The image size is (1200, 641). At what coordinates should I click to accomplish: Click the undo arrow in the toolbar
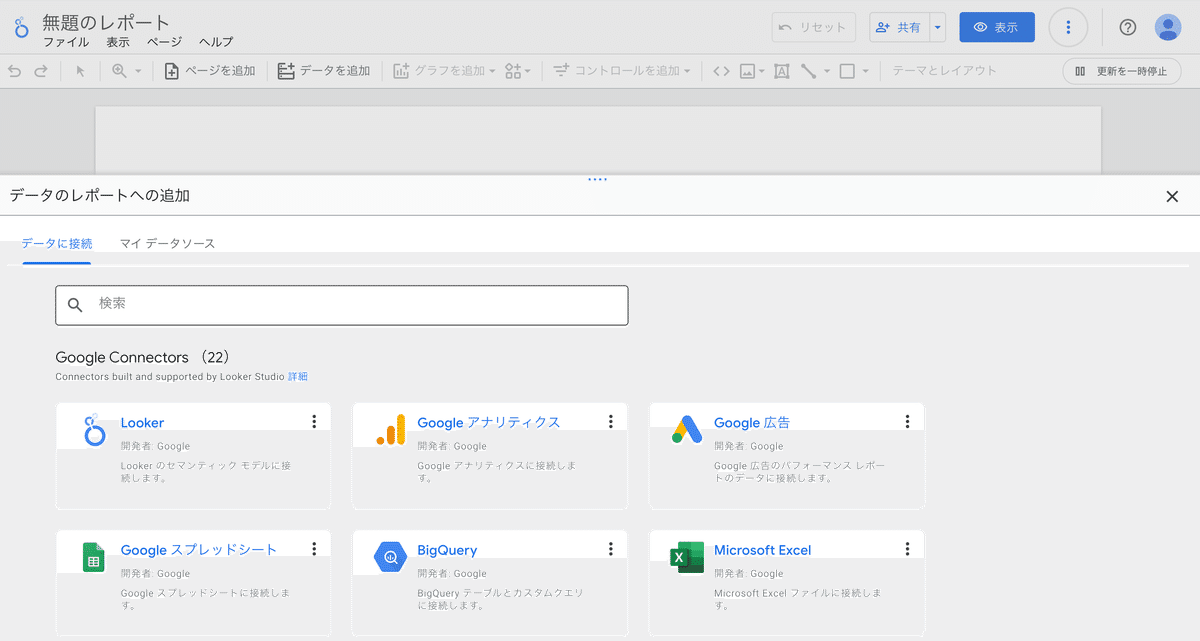coord(14,71)
